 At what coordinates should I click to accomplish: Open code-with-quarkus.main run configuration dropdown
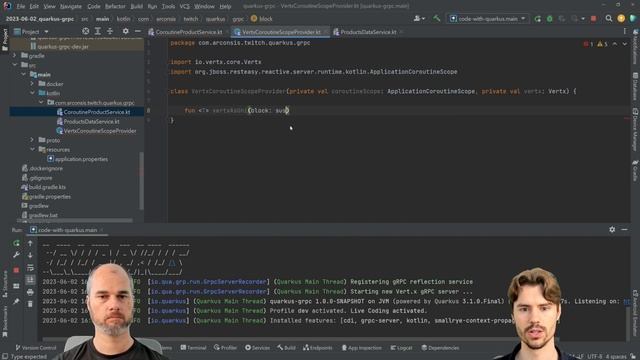coord(487,19)
